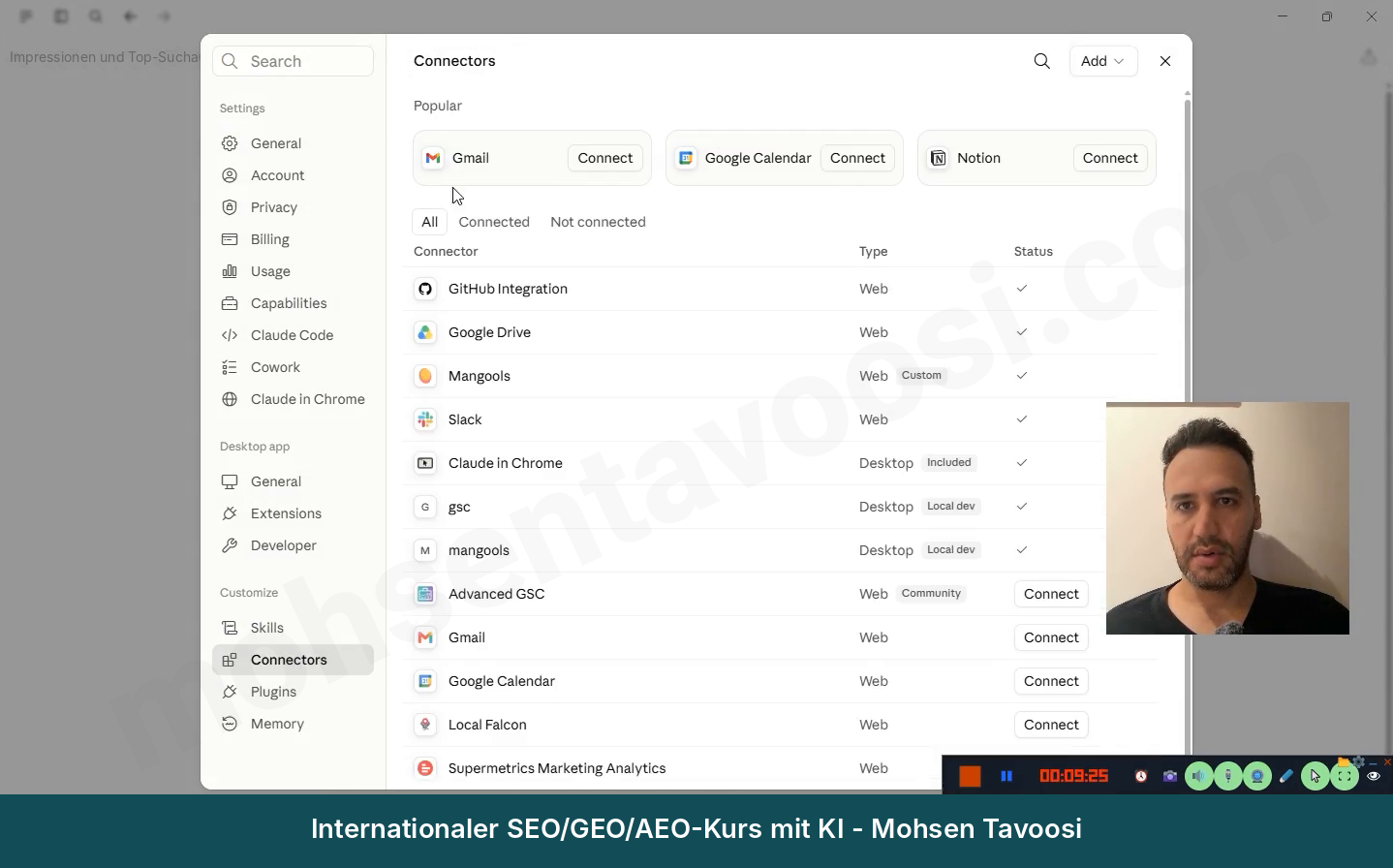Click the Slack connector icon
1393x868 pixels.
pyautogui.click(x=425, y=419)
